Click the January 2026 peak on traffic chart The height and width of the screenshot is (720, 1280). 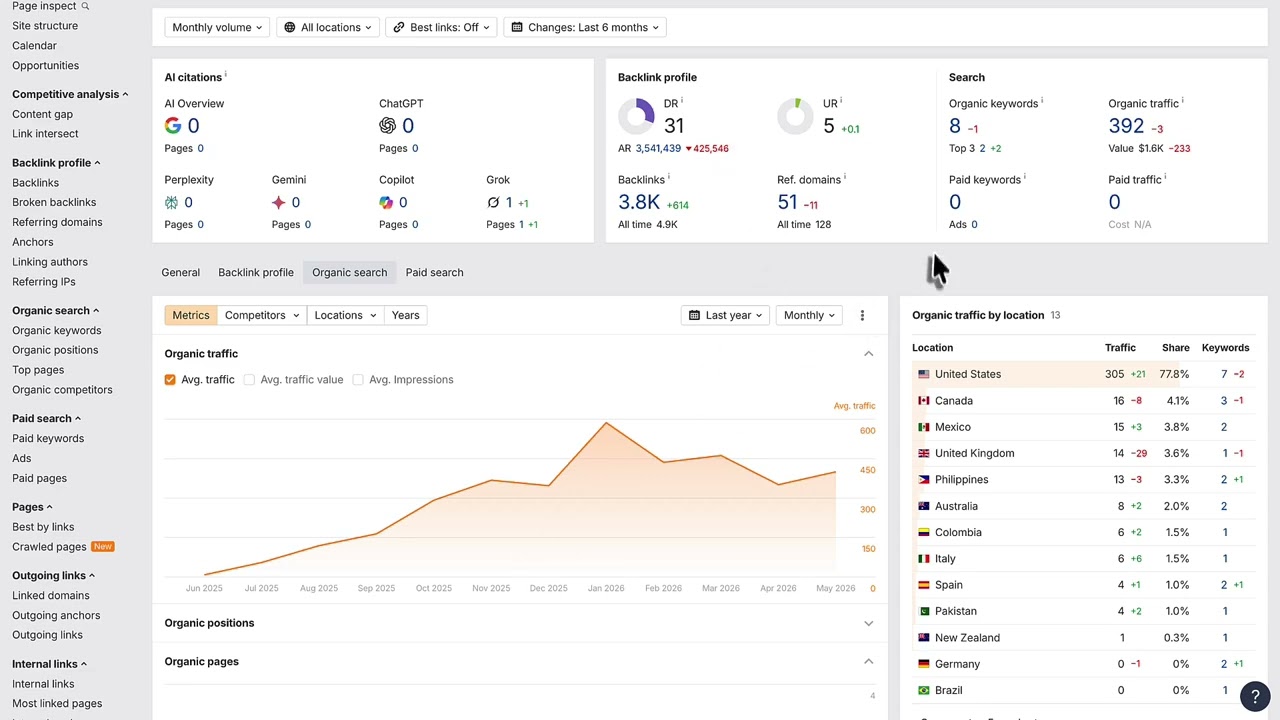coord(606,423)
